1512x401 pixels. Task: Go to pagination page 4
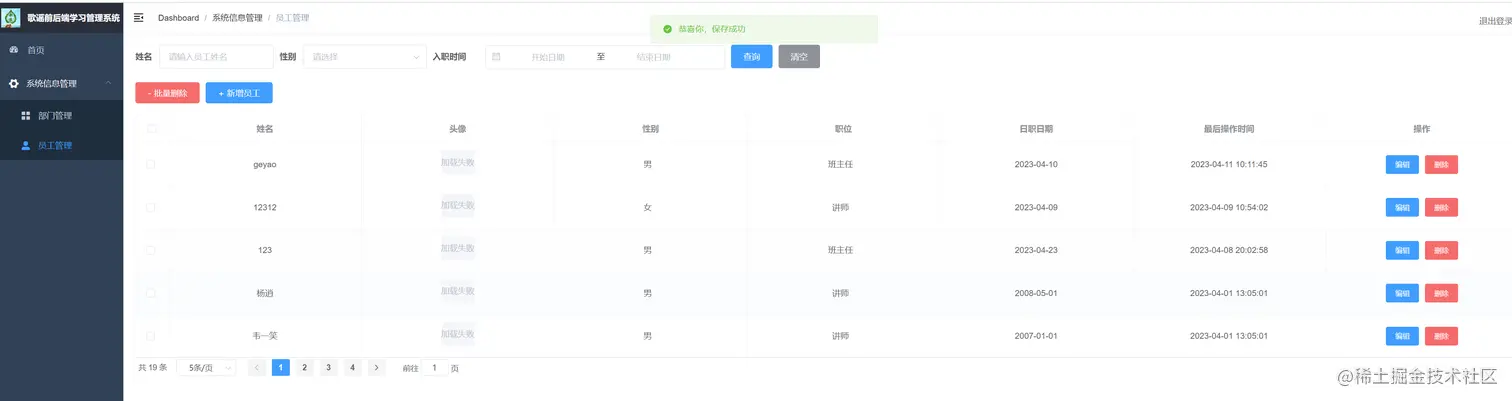(353, 368)
